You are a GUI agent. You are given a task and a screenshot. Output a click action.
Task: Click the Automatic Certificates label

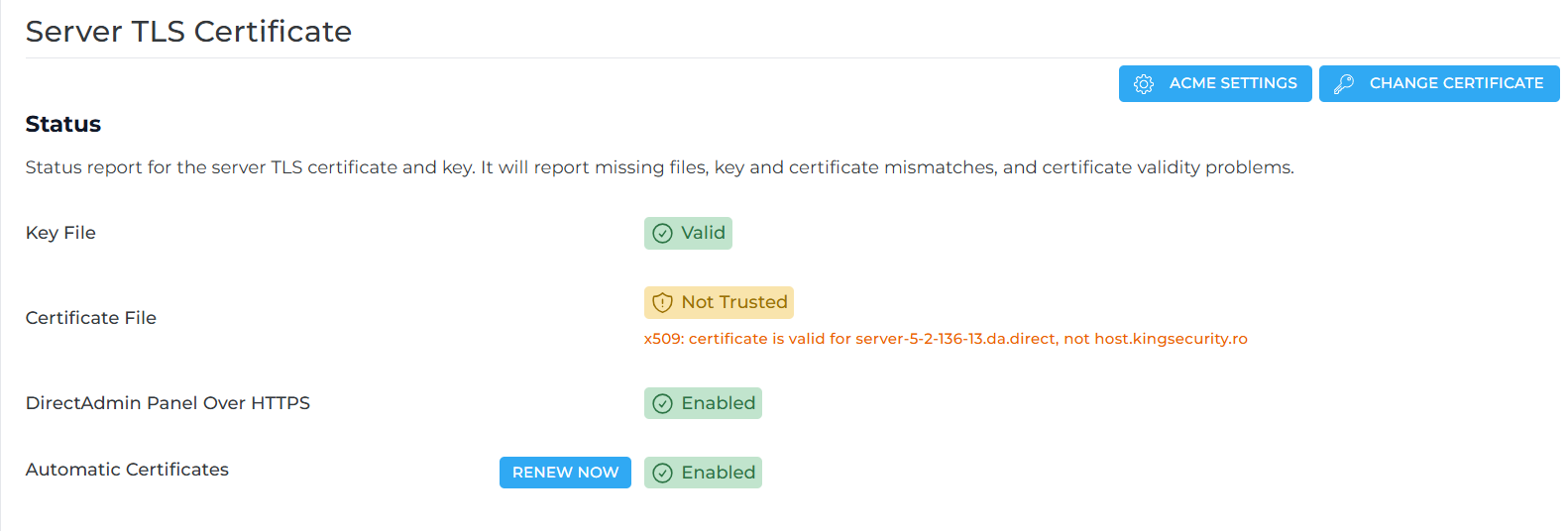point(127,470)
